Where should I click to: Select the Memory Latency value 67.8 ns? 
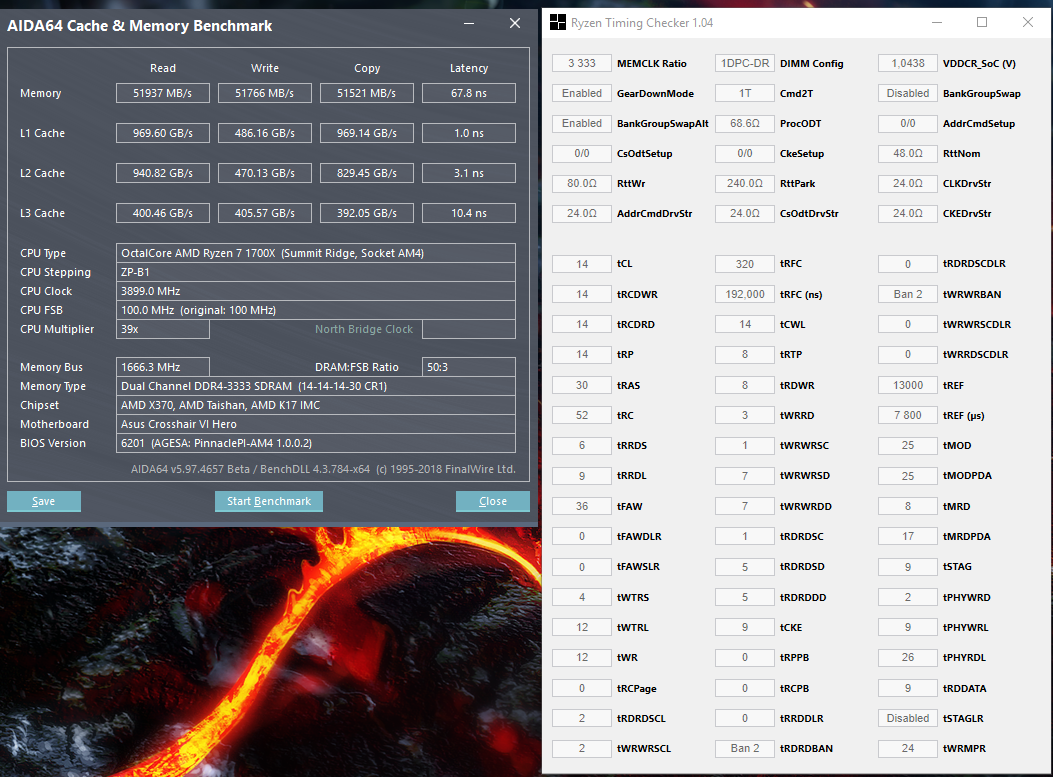469,93
